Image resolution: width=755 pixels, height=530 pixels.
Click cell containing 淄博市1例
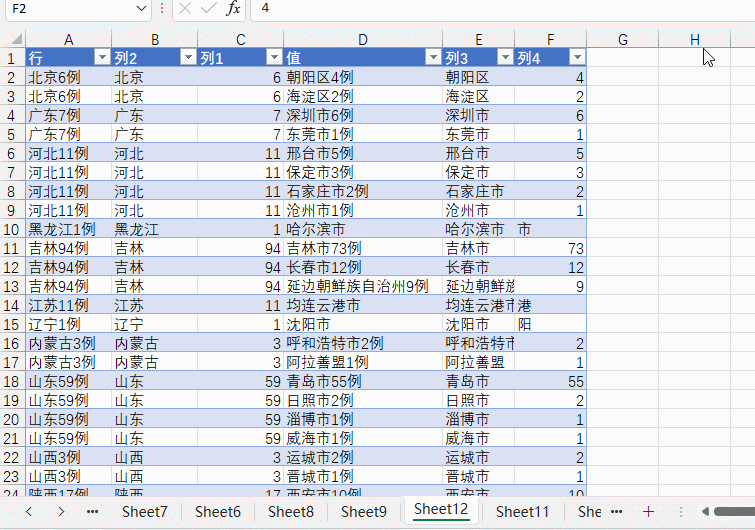pos(363,419)
